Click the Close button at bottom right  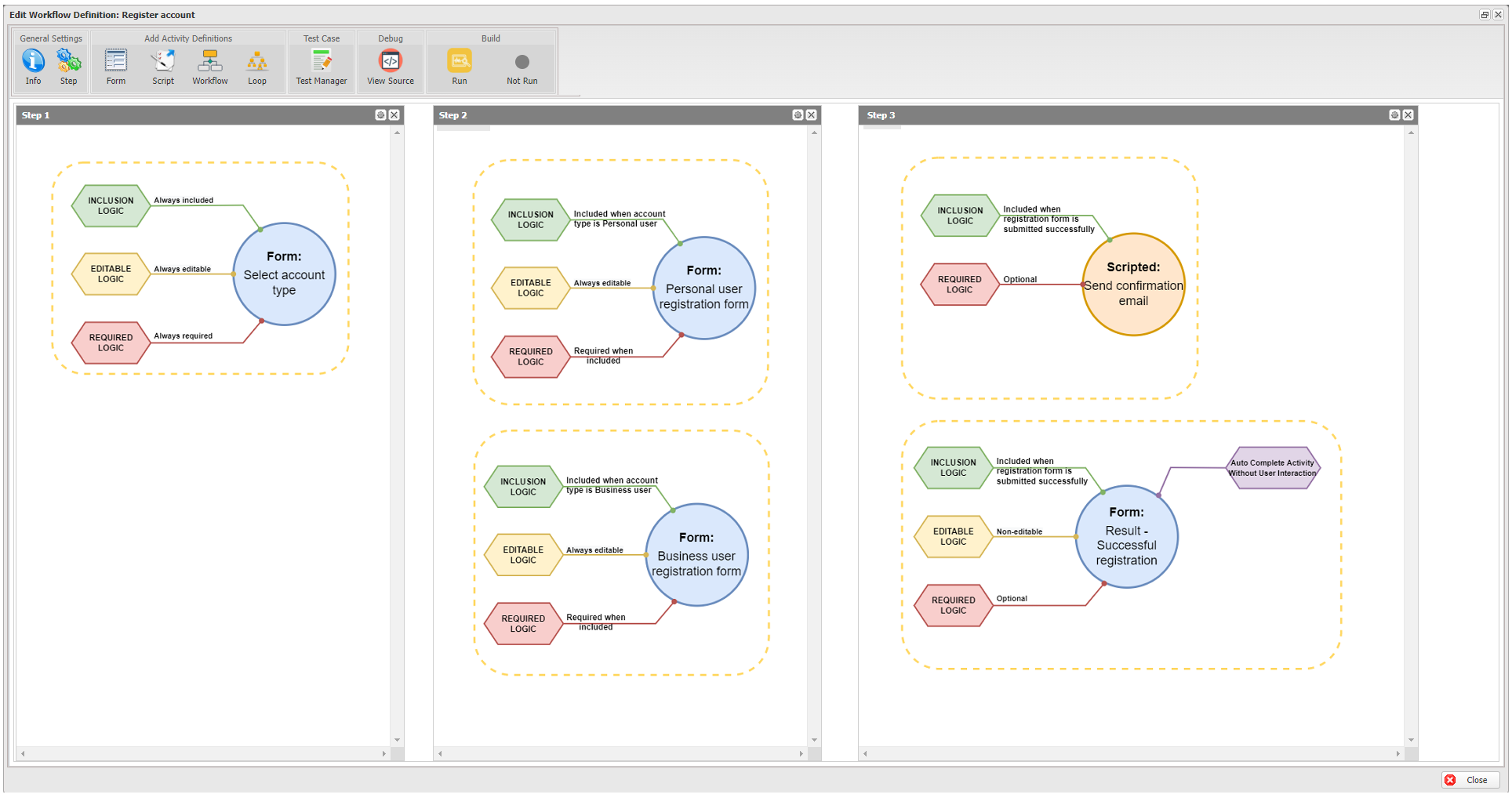point(1470,780)
